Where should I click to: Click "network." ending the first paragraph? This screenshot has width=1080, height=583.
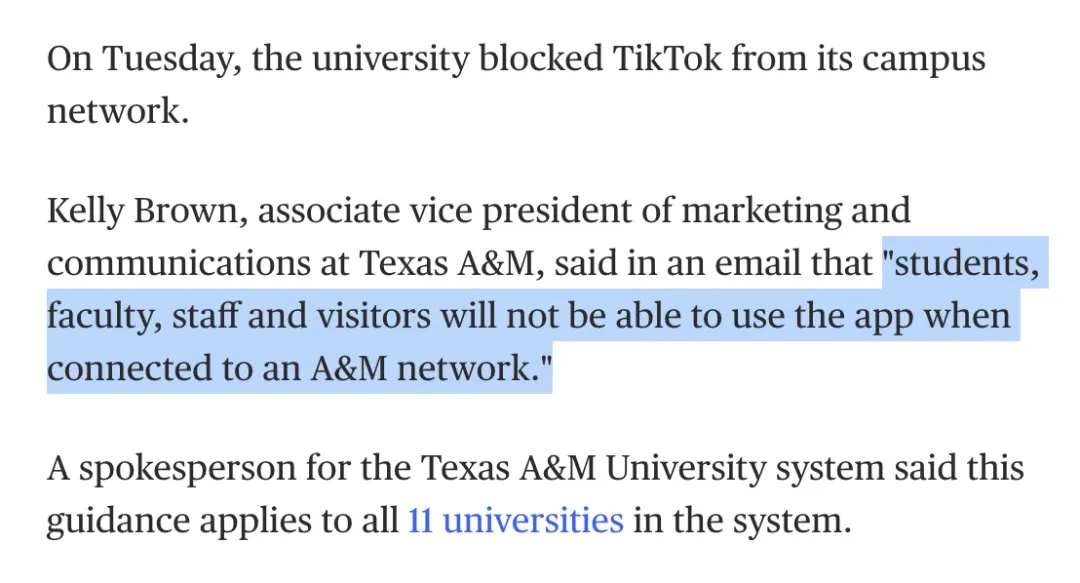point(117,110)
